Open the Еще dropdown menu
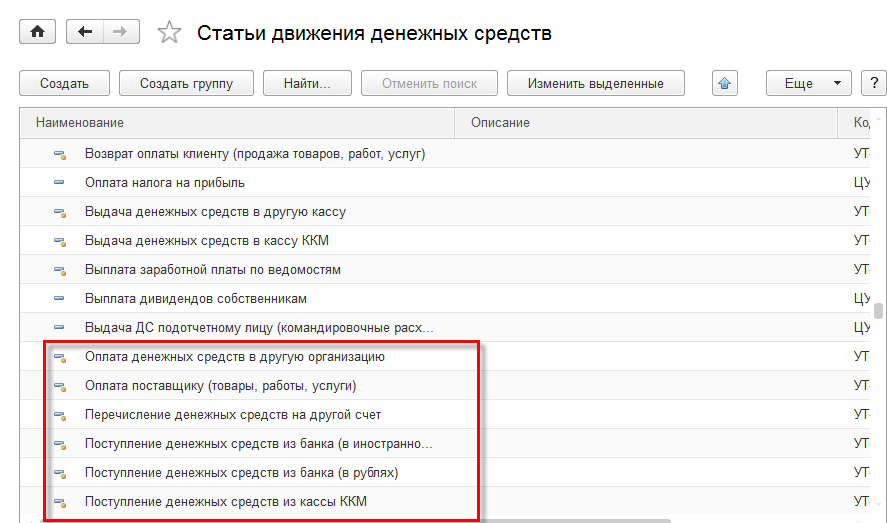The width and height of the screenshot is (887, 523). pyautogui.click(x=808, y=83)
